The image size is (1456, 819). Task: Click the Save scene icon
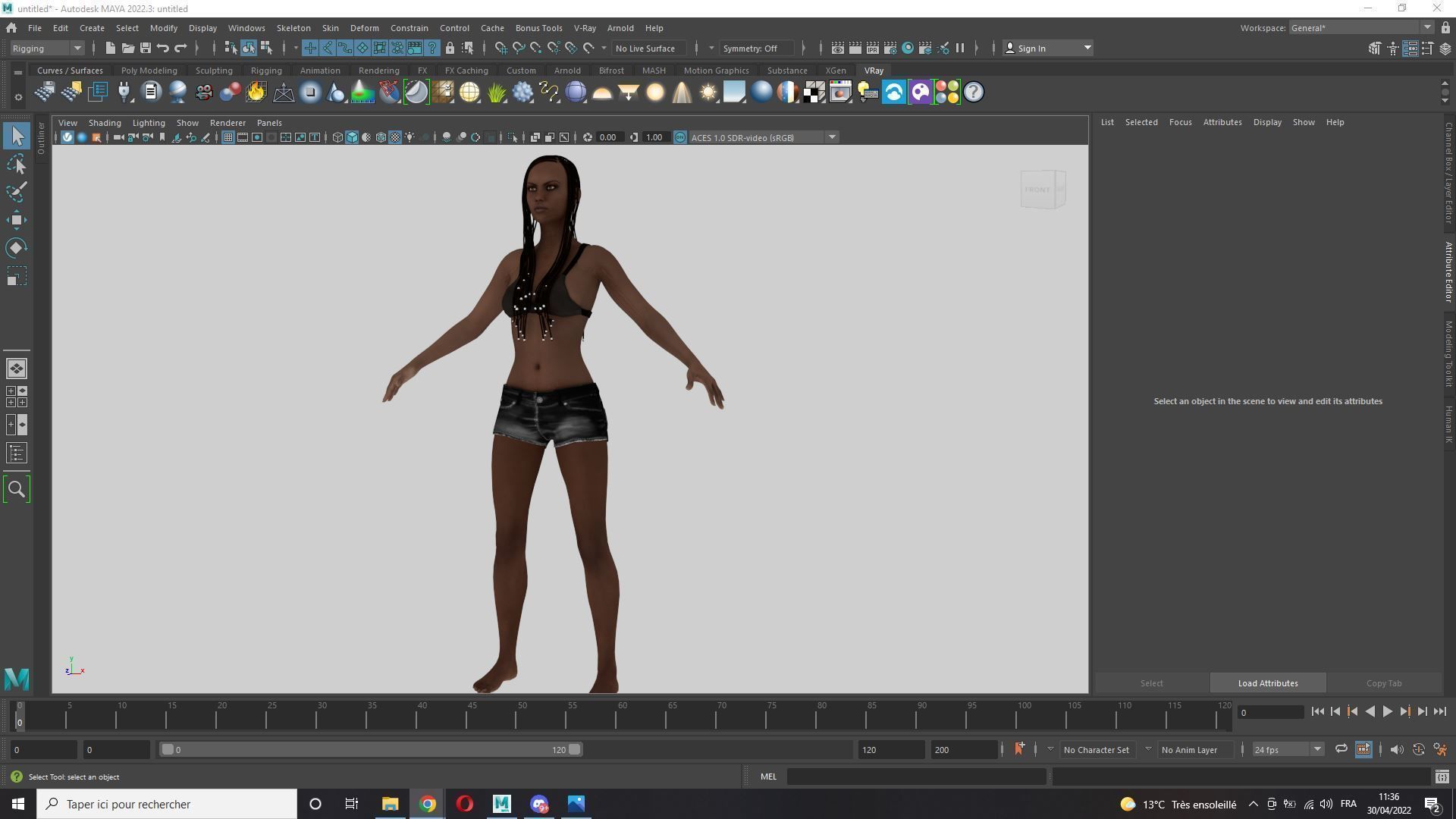[145, 48]
